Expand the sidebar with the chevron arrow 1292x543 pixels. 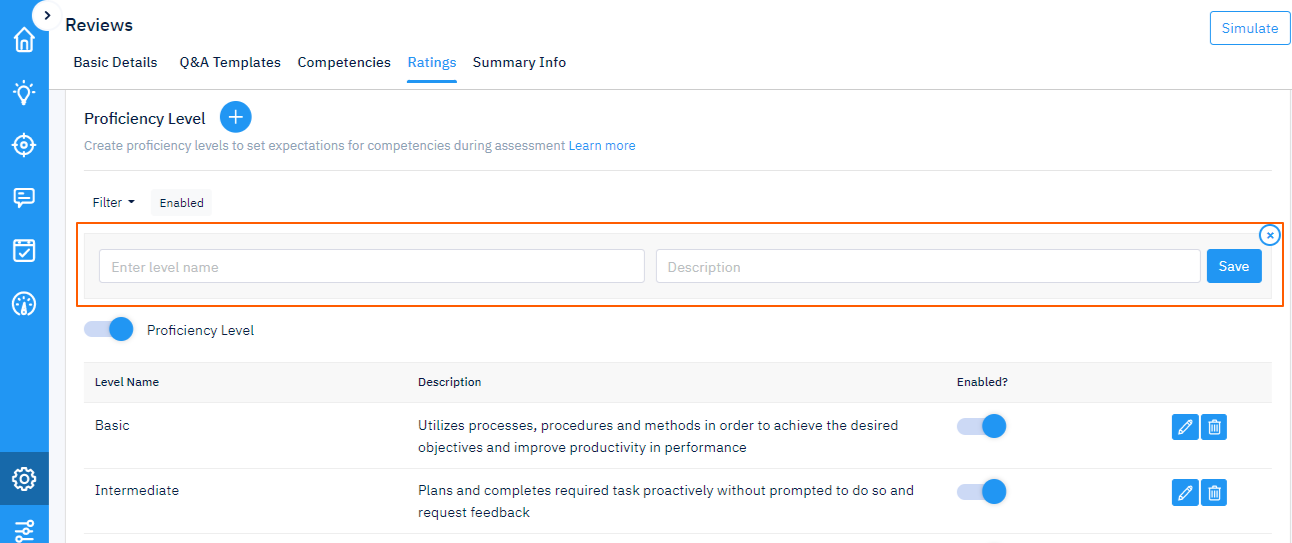(x=47, y=15)
